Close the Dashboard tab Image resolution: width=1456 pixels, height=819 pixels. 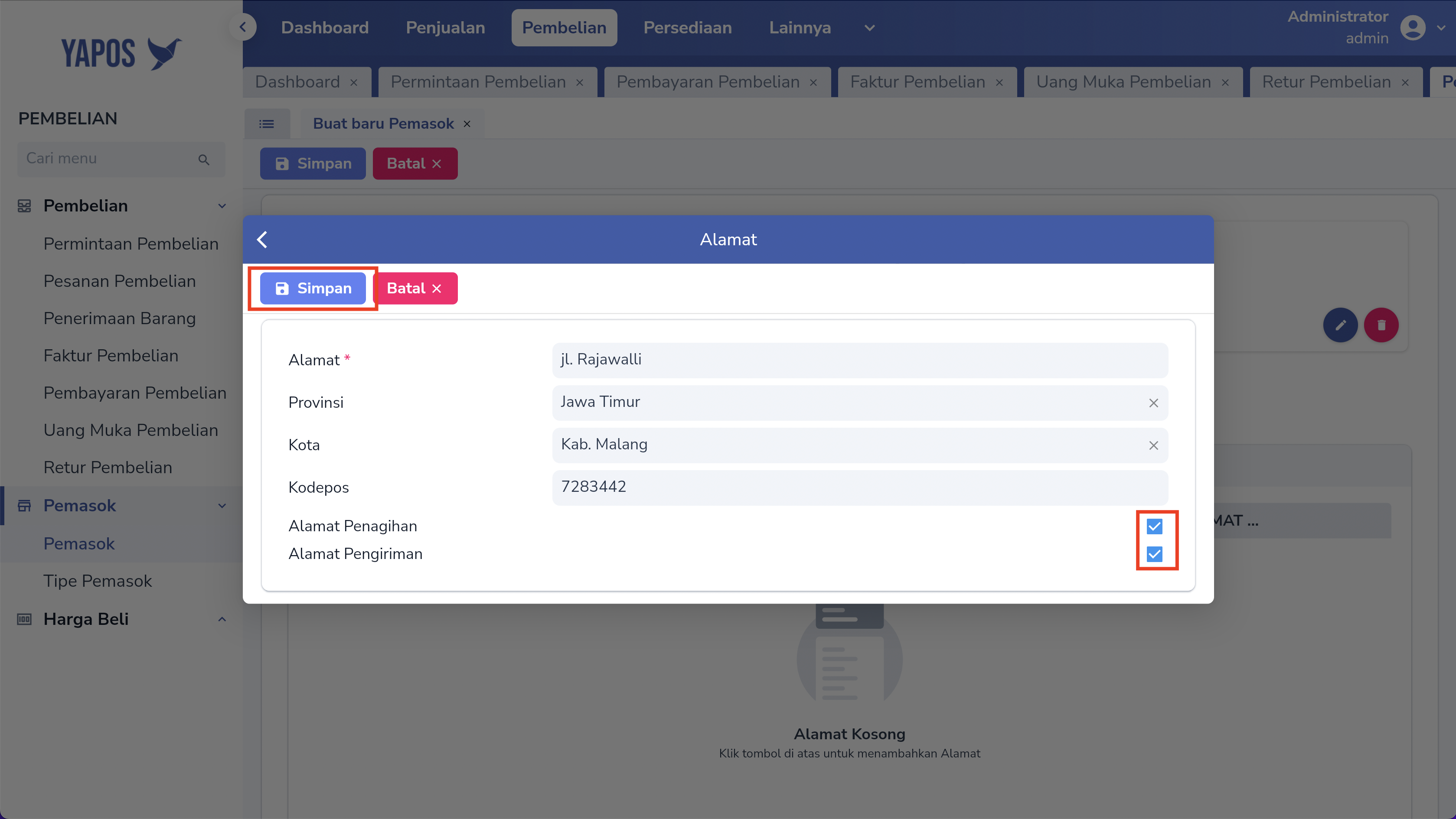pos(354,83)
